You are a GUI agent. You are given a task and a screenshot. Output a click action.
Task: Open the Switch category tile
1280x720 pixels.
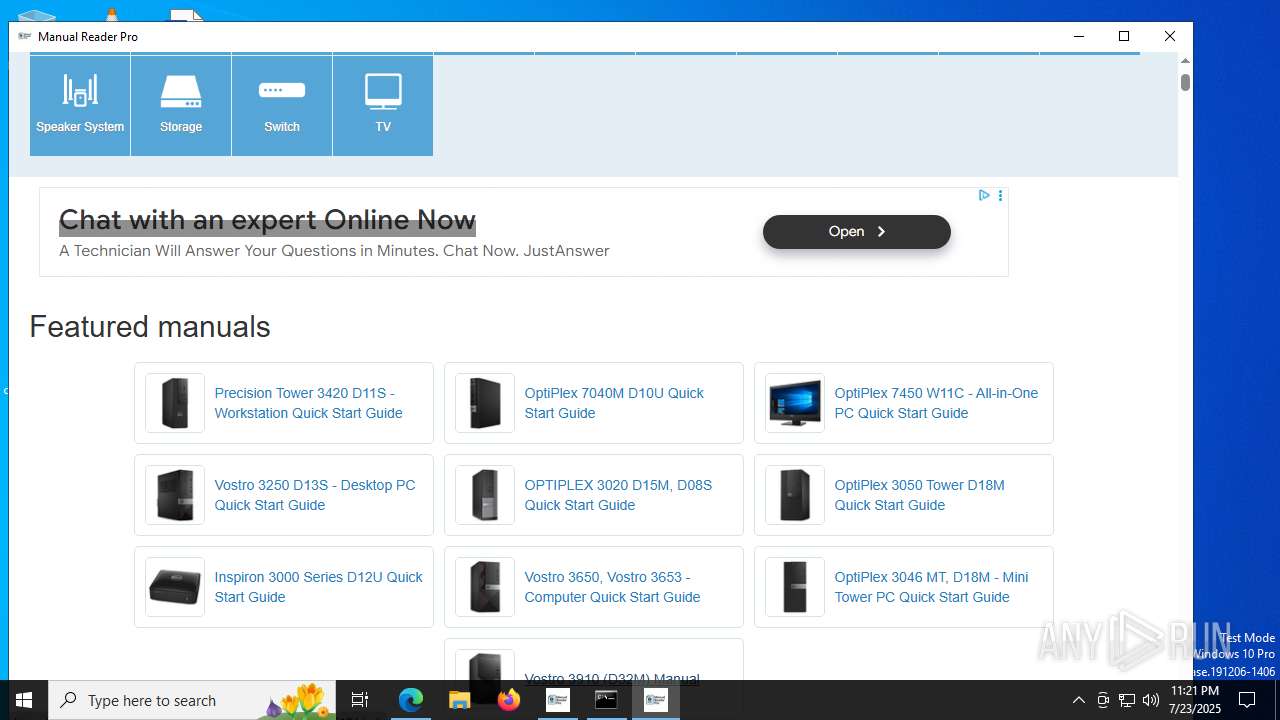coord(282,105)
